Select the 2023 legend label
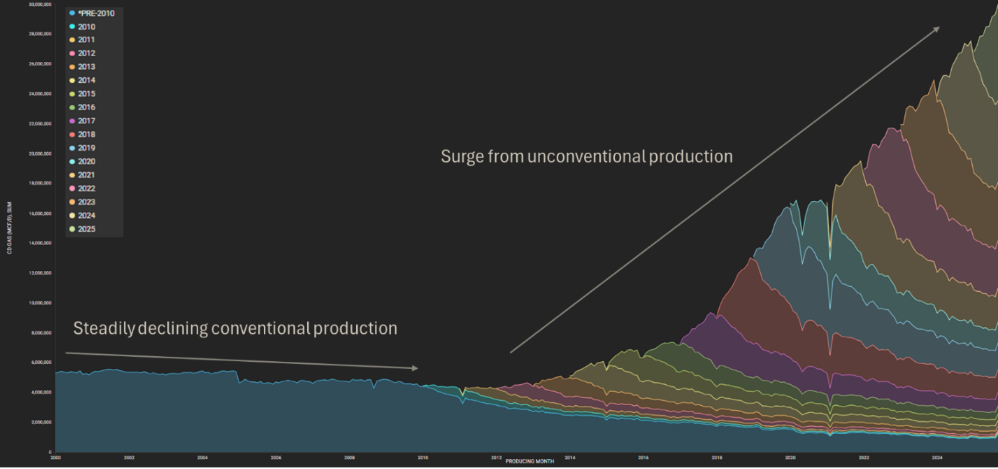 pyautogui.click(x=87, y=202)
